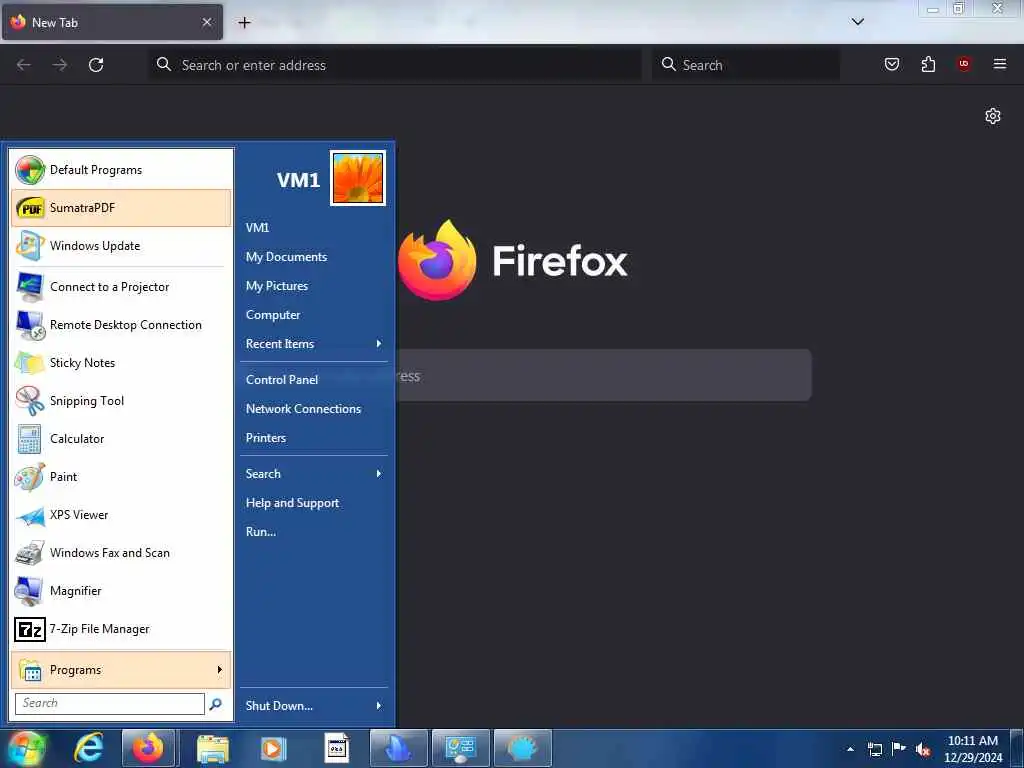
Task: Open the Pocket save icon
Action: [x=892, y=64]
